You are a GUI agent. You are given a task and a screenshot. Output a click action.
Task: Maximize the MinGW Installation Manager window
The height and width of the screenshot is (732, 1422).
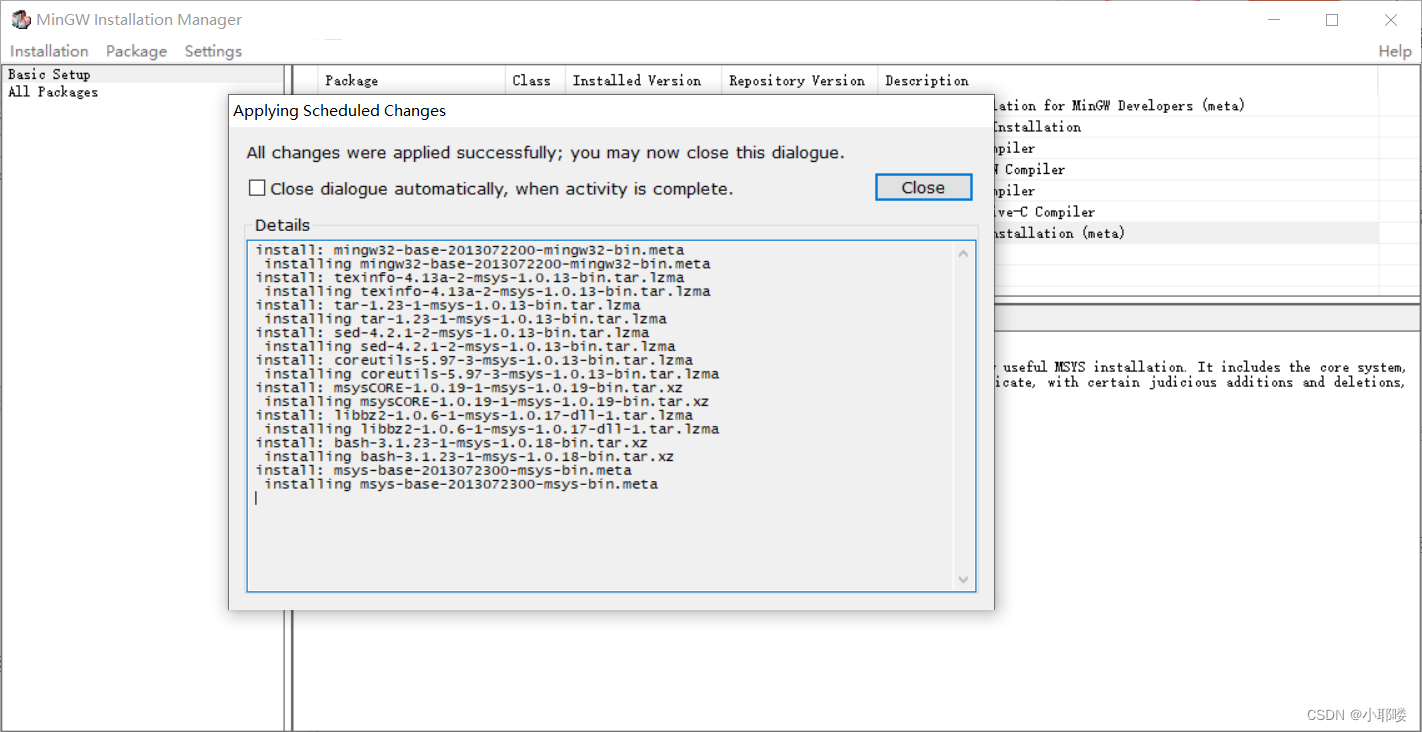coord(1332,20)
